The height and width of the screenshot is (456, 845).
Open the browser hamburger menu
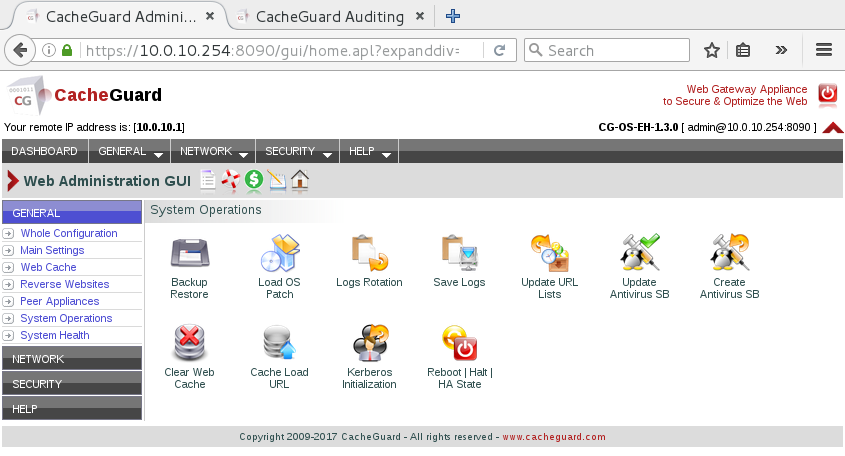click(824, 50)
